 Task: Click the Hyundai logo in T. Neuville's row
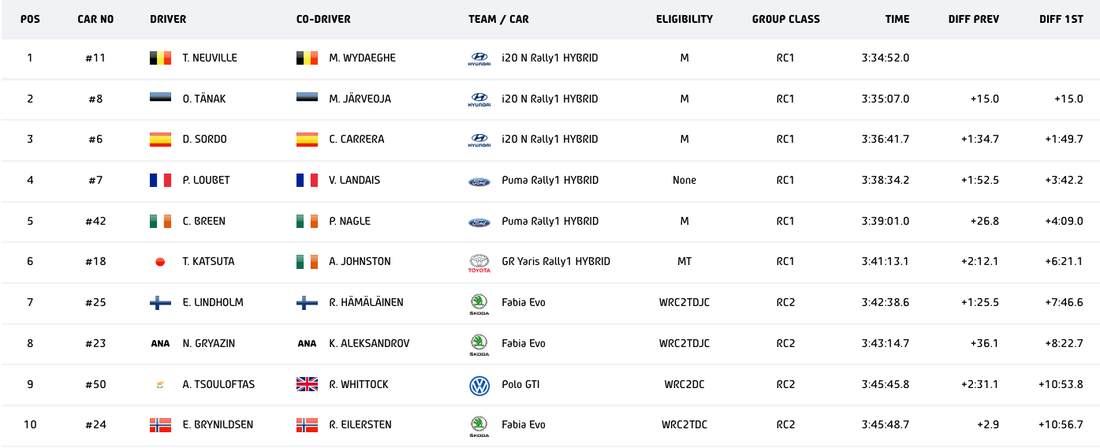tap(480, 59)
